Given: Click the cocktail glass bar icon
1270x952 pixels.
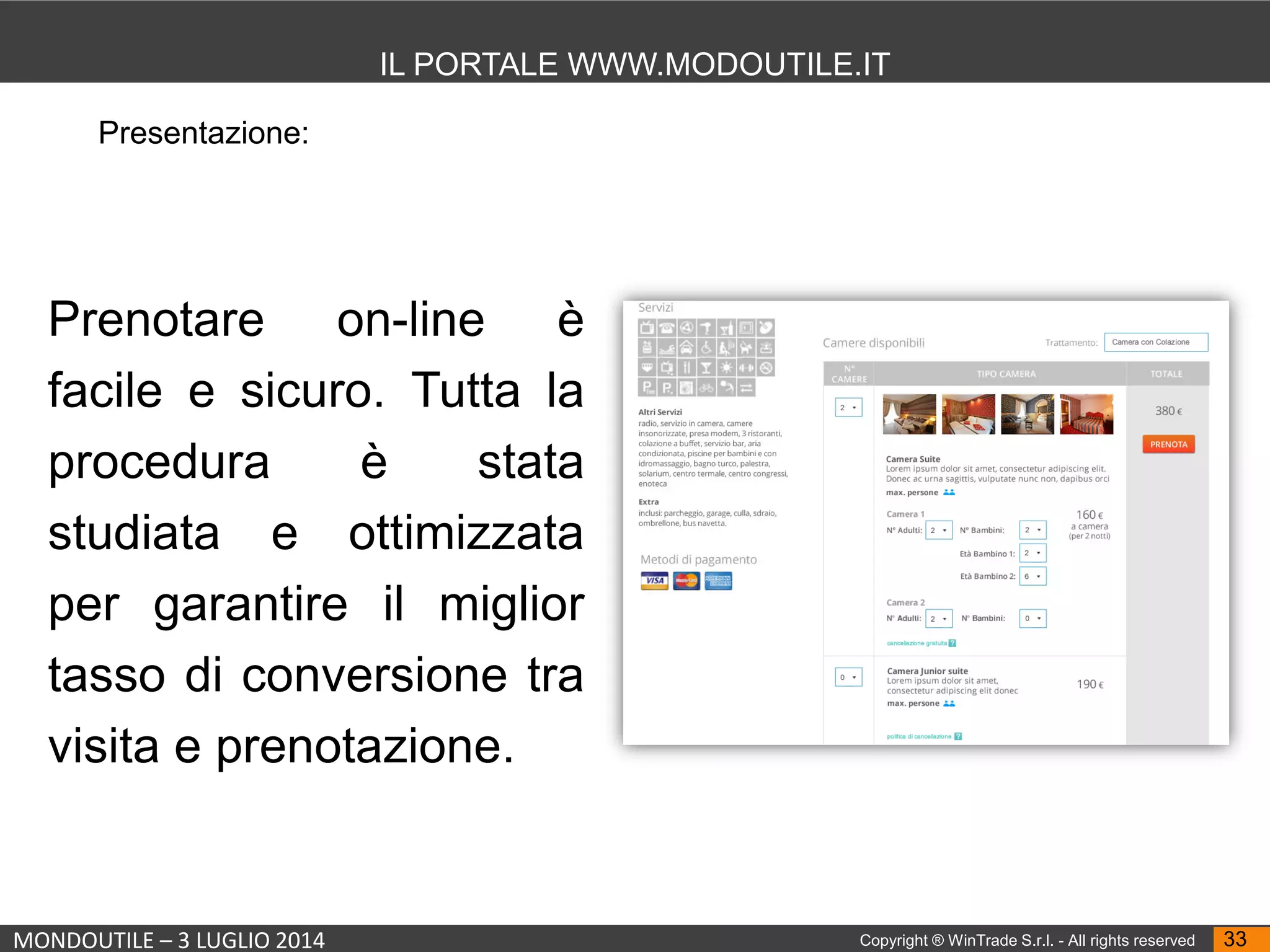Looking at the screenshot, I should tap(706, 368).
